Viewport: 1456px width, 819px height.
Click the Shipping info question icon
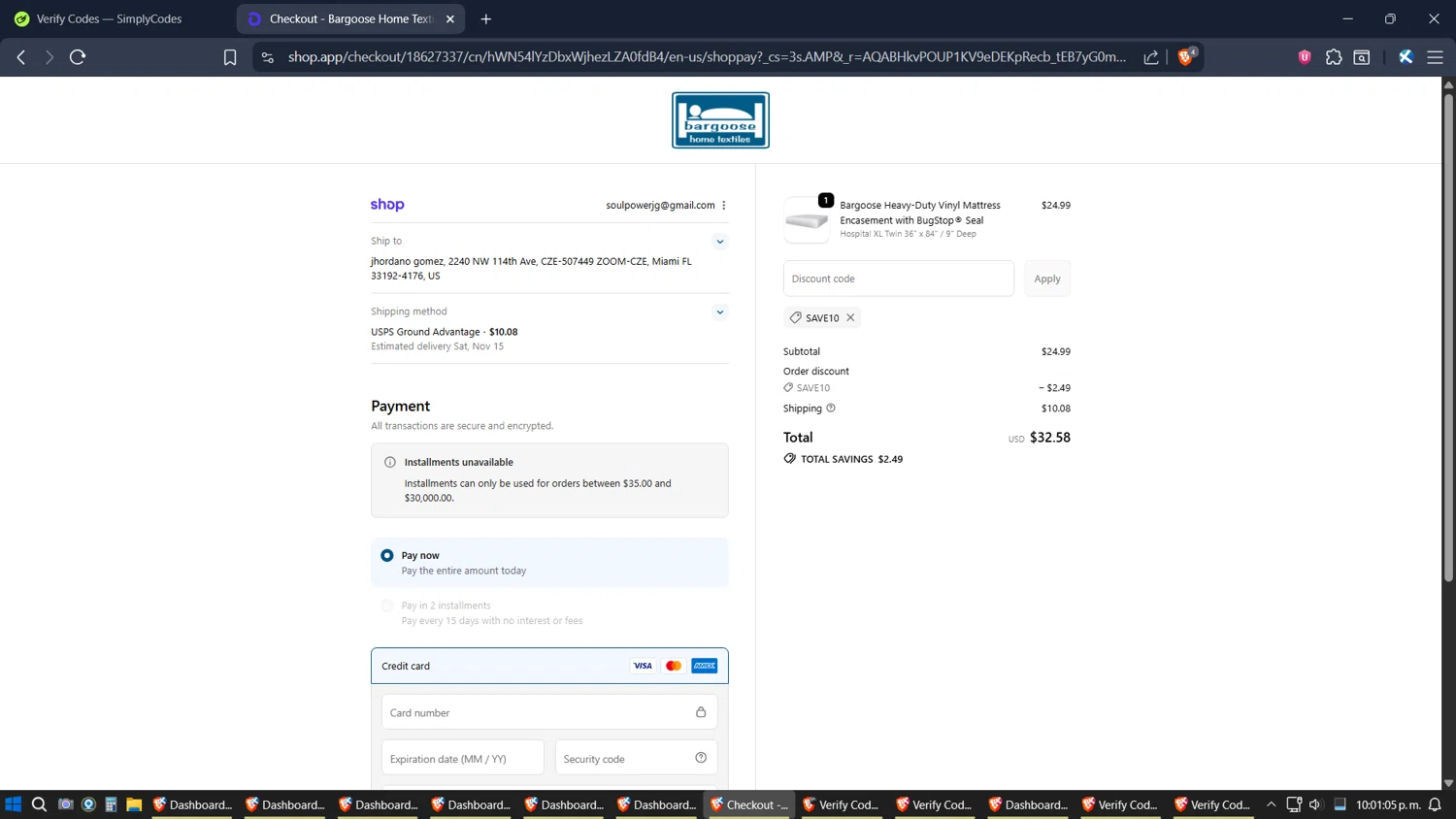(x=831, y=409)
